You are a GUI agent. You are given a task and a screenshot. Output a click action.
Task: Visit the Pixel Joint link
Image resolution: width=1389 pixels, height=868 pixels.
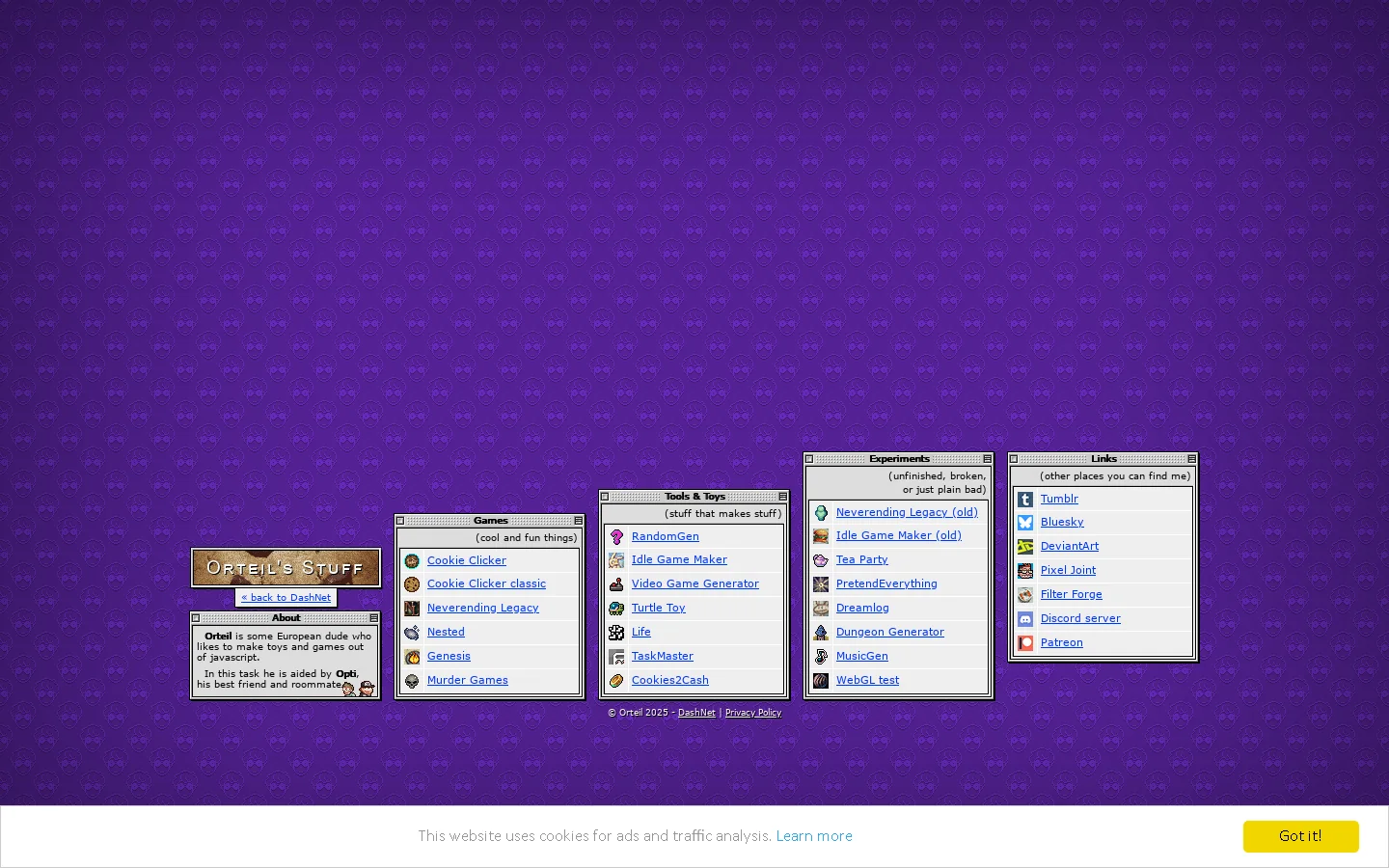(x=1068, y=570)
